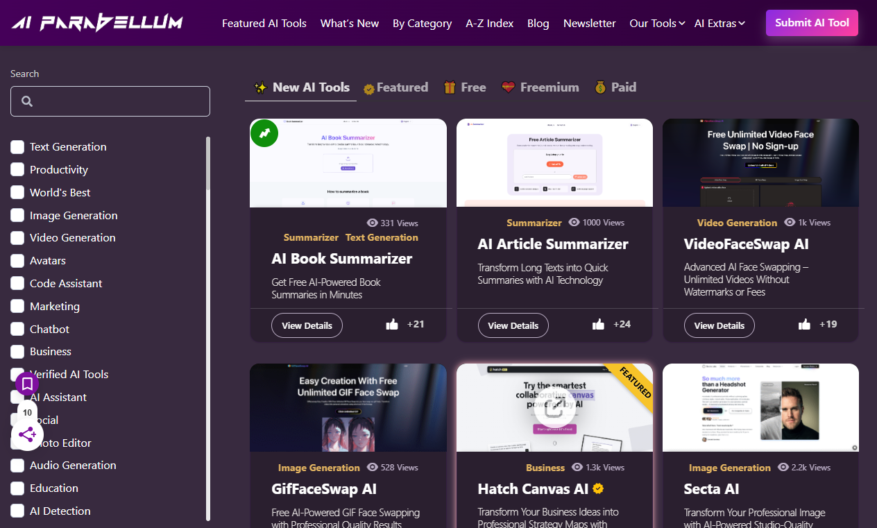Screen dimensions: 877x528
Task: Click the eye views icon on Hatch Canvas AI
Action: point(577,467)
